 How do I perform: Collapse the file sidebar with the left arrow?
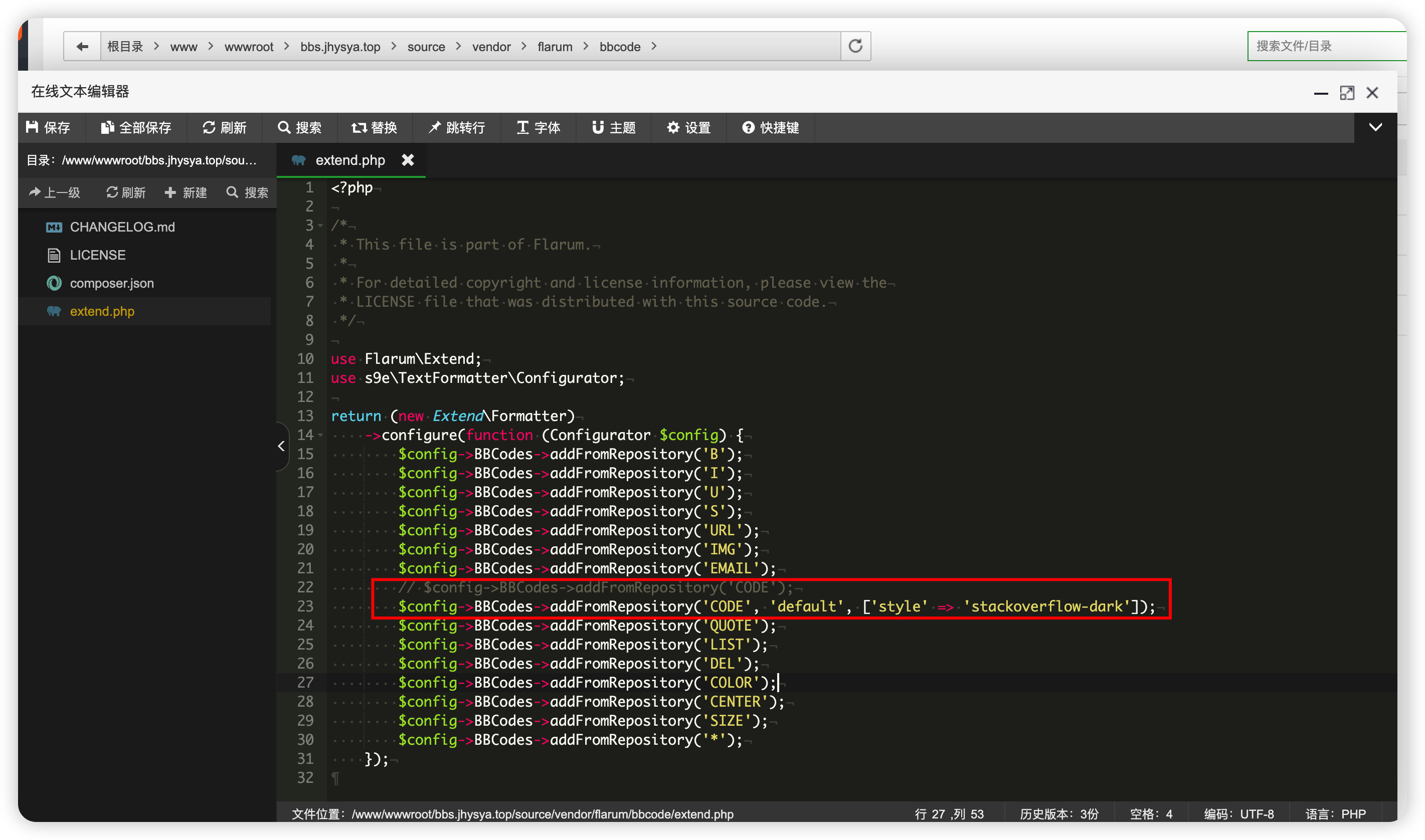[281, 446]
